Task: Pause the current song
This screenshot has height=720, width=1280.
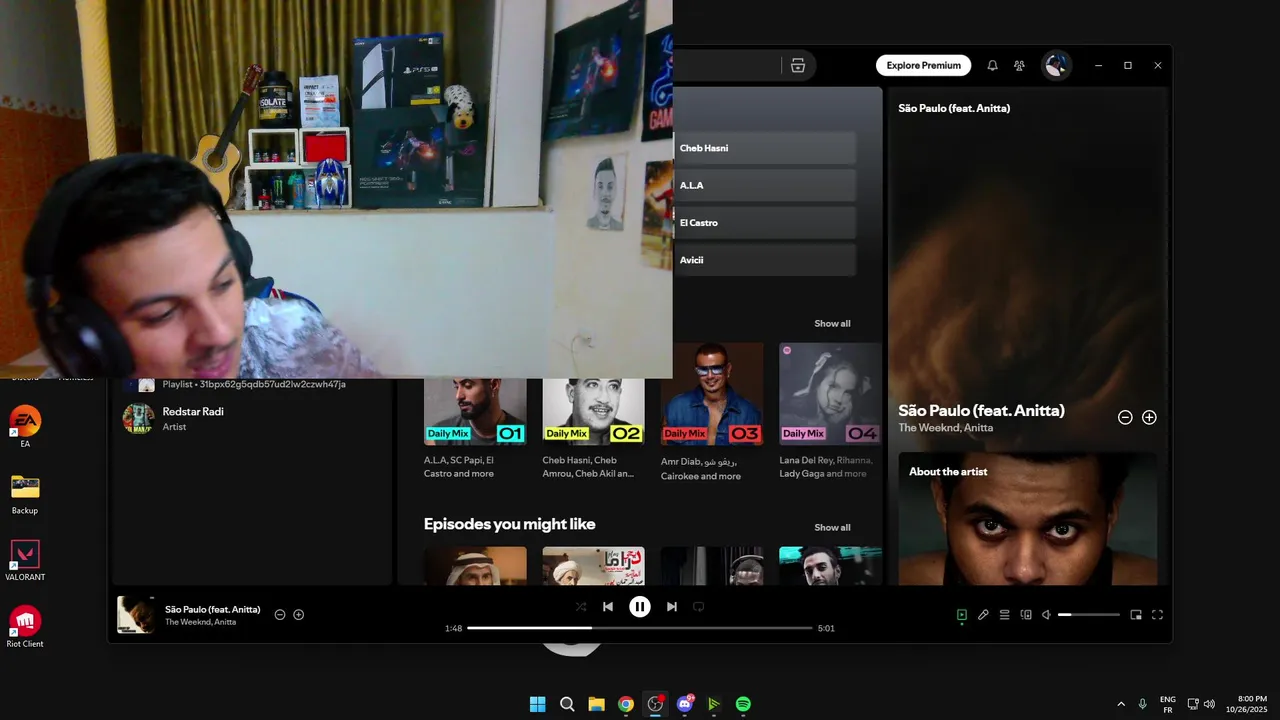Action: pos(640,606)
